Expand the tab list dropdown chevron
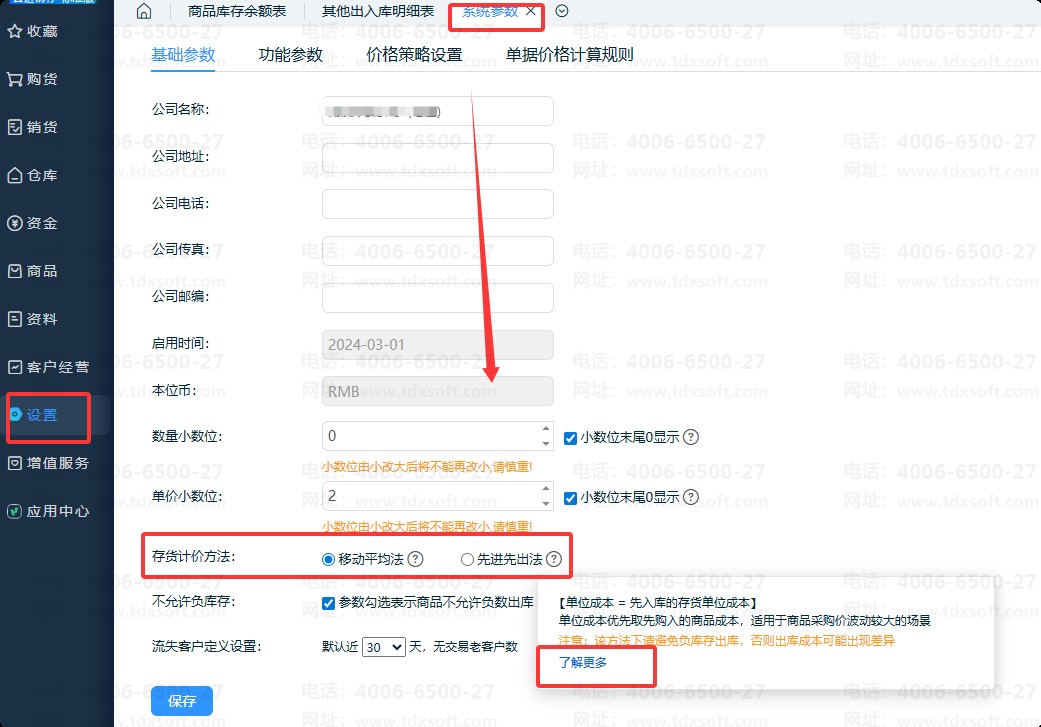The width and height of the screenshot is (1041, 727). pos(562,12)
